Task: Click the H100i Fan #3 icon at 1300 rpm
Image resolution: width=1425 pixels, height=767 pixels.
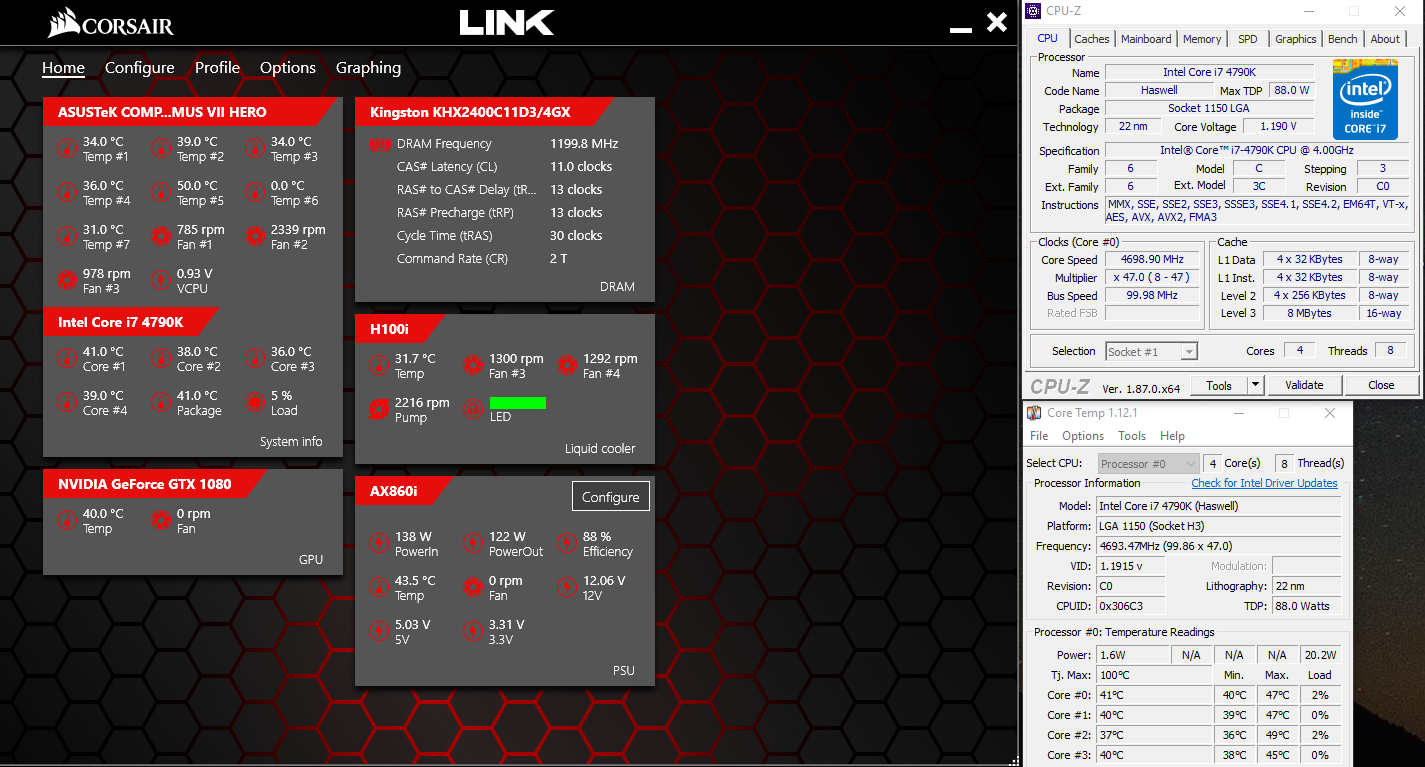Action: (473, 366)
